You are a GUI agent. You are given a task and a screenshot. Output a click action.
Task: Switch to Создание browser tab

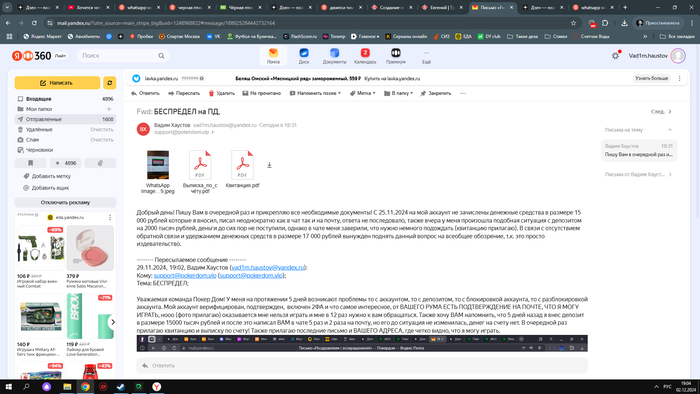tap(392, 7)
